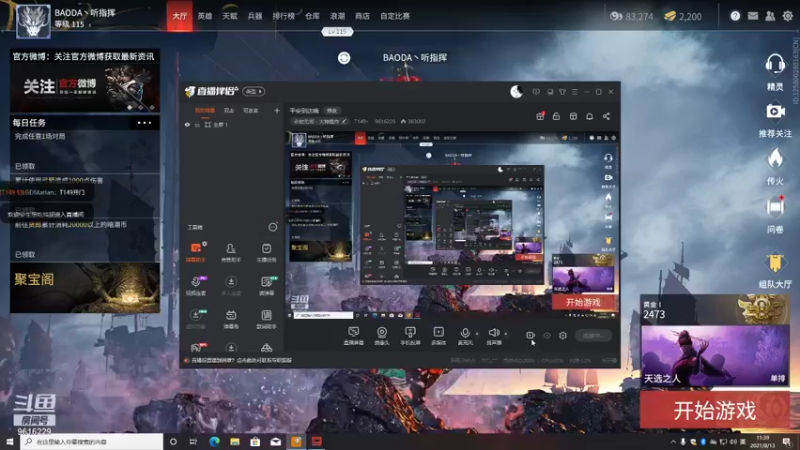
Task: Open game settings gear in the top right corner
Action: [x=788, y=16]
